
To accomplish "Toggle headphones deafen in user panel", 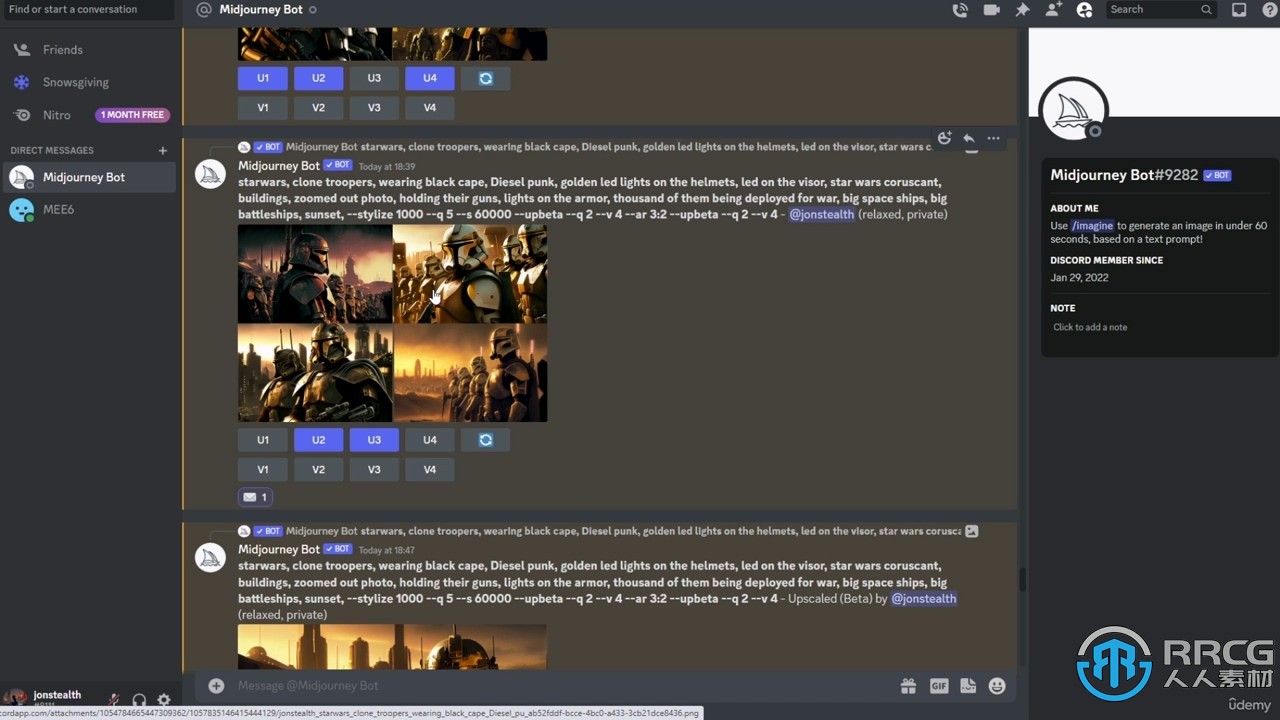I will click(139, 700).
